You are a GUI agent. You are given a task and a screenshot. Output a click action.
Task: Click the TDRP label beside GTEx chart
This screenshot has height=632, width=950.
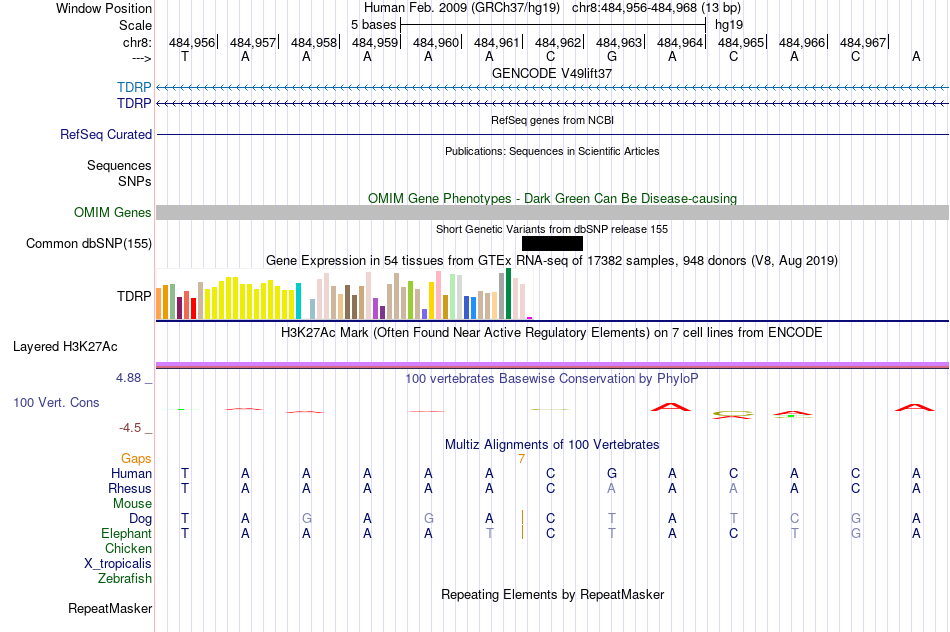click(134, 296)
